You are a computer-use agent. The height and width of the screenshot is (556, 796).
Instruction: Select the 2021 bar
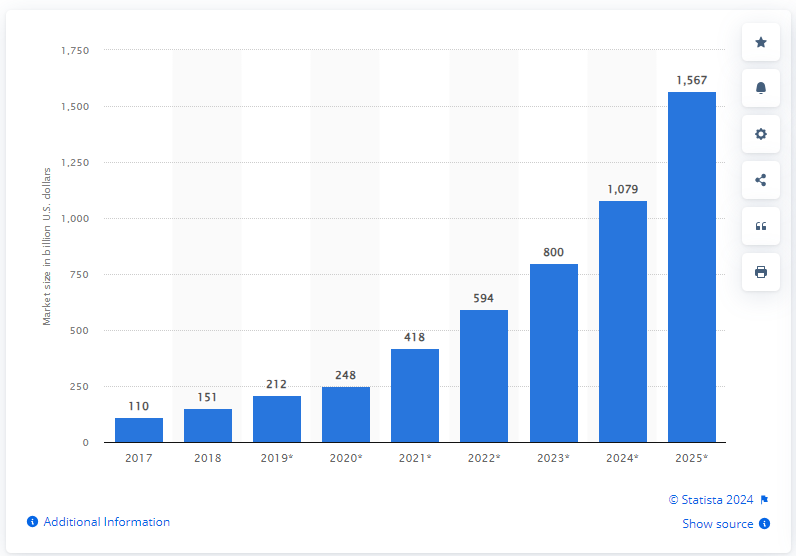pyautogui.click(x=415, y=396)
